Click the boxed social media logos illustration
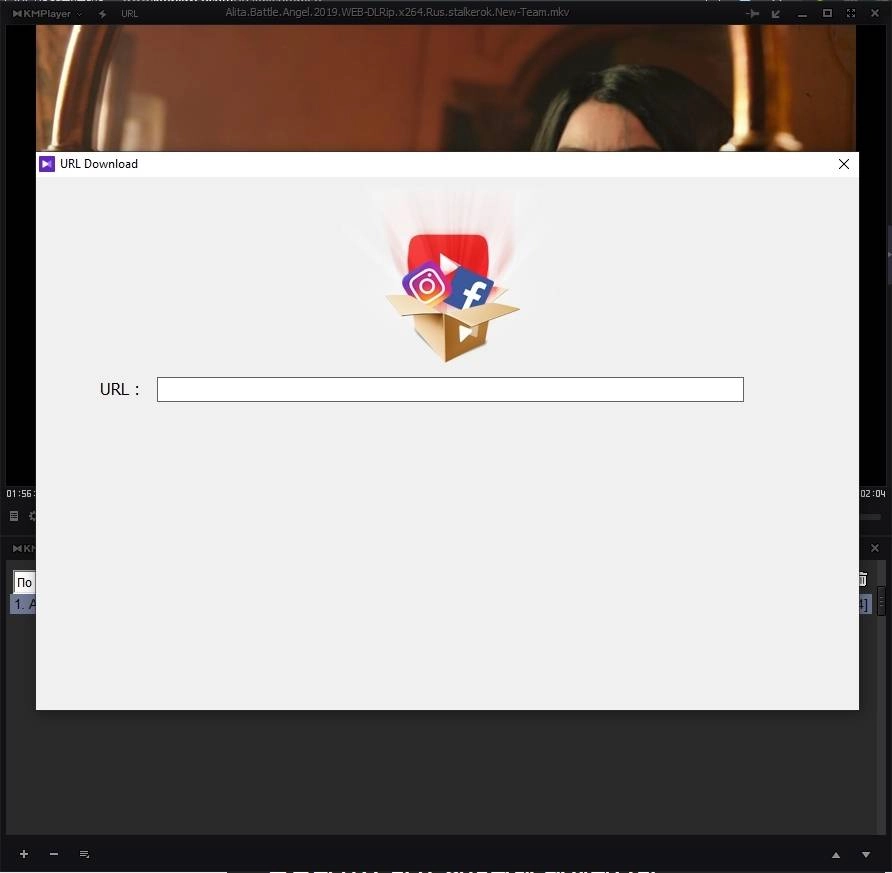892x873 pixels. (x=452, y=297)
